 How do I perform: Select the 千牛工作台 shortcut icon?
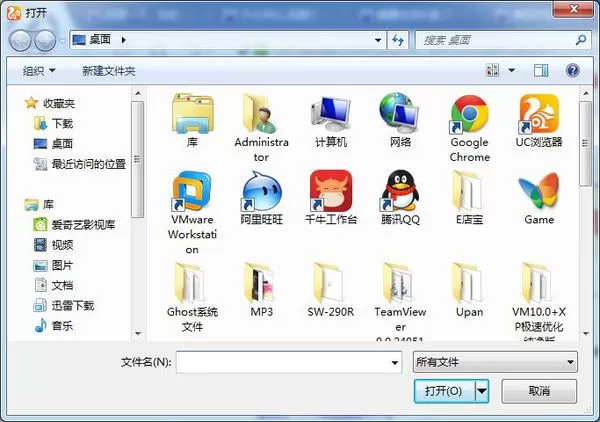click(x=331, y=191)
